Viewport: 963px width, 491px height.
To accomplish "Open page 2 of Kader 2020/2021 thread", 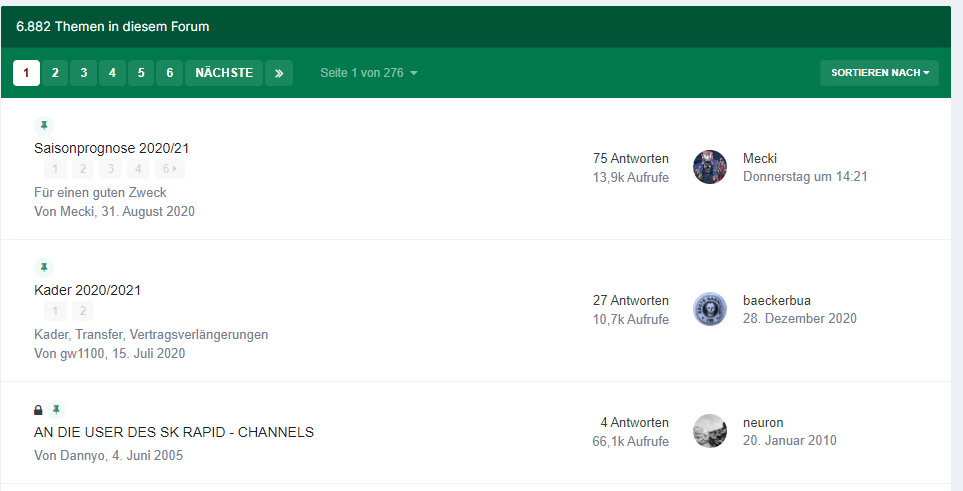I will 83,311.
